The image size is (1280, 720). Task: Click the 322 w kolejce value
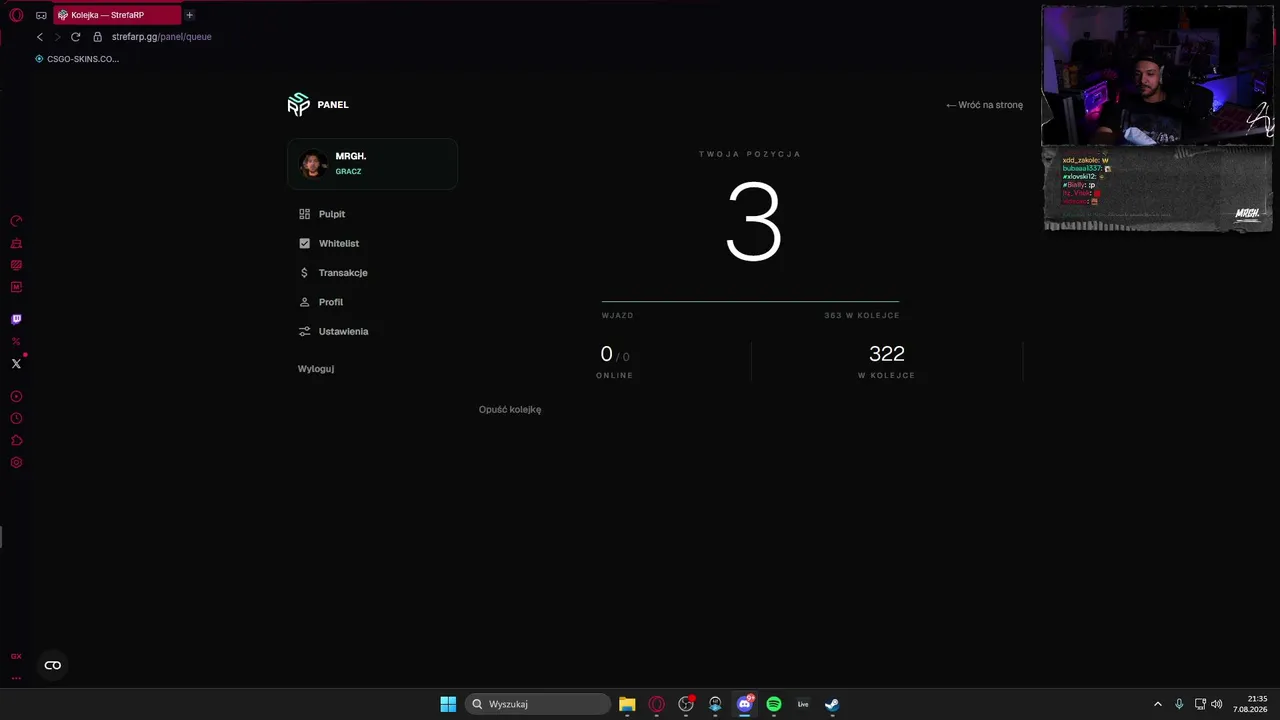click(887, 354)
